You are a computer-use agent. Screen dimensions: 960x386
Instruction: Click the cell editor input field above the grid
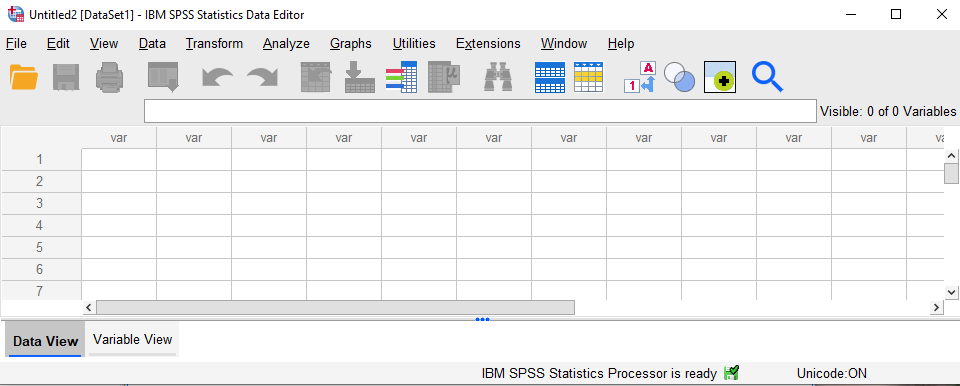click(480, 111)
